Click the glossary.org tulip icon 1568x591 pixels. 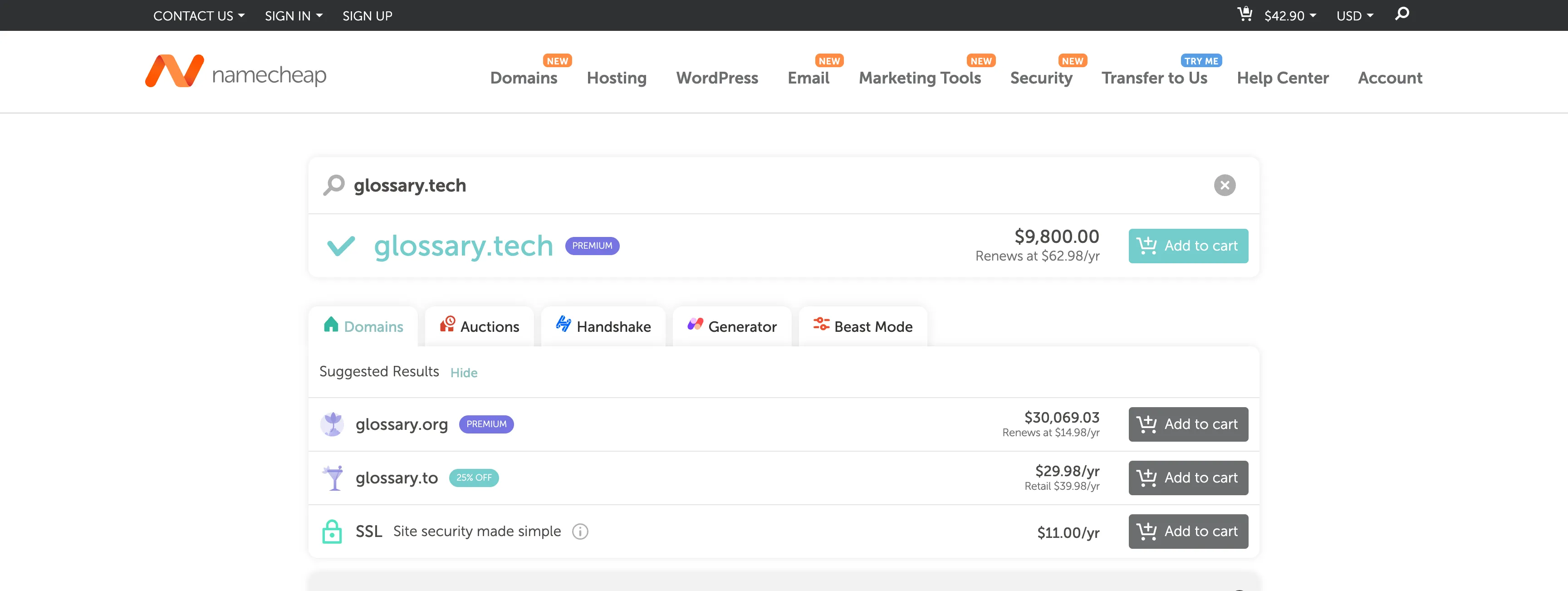[333, 424]
